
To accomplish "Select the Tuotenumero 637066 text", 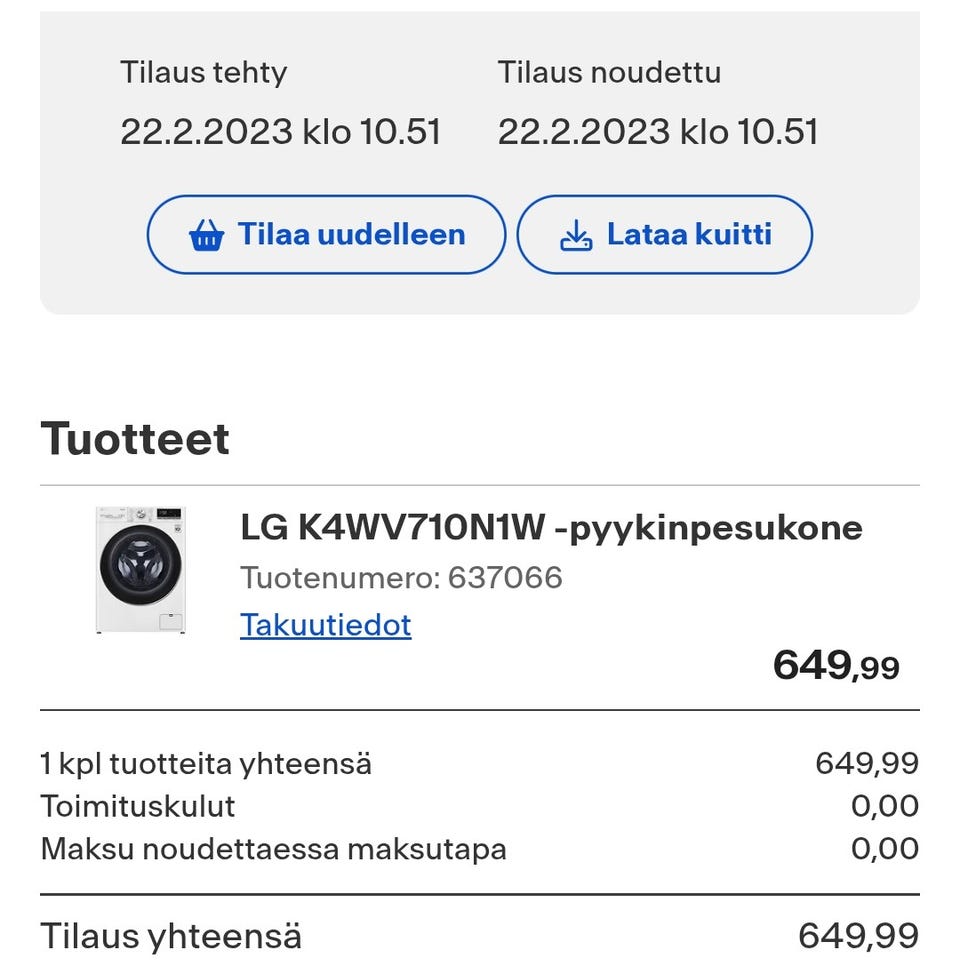I will point(401,577).
